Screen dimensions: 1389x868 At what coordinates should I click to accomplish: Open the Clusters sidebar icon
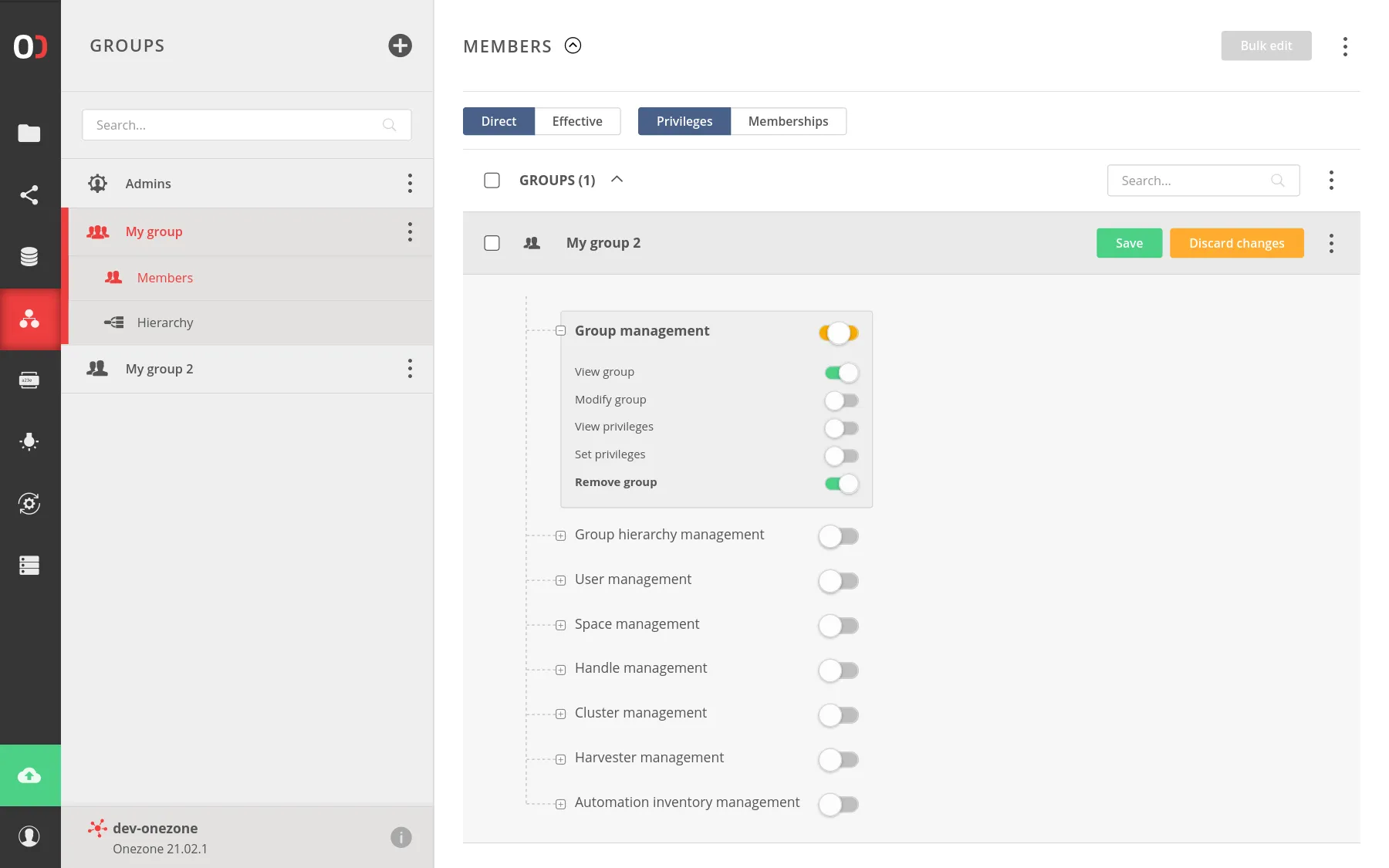pyautogui.click(x=29, y=566)
